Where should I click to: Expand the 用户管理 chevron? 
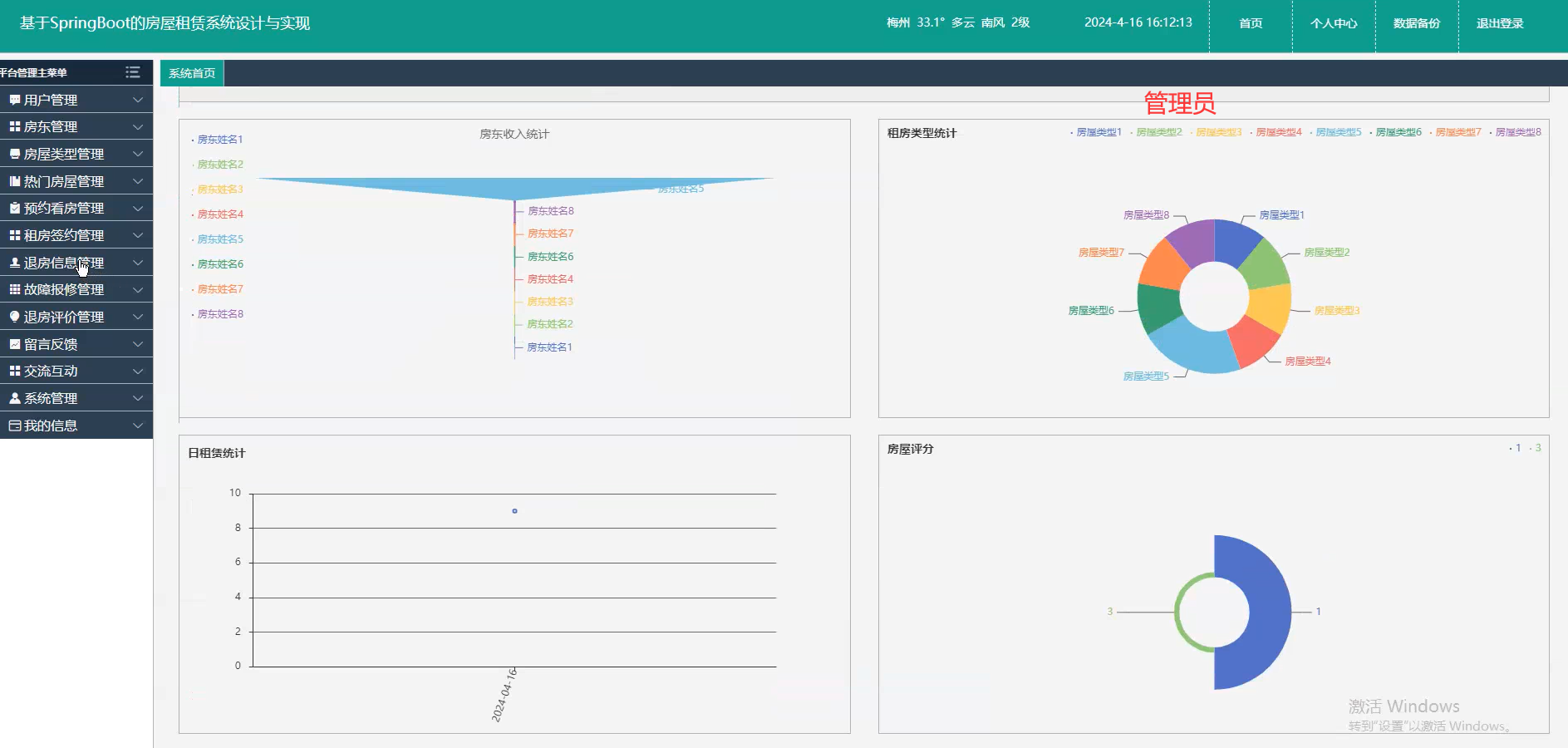[138, 100]
